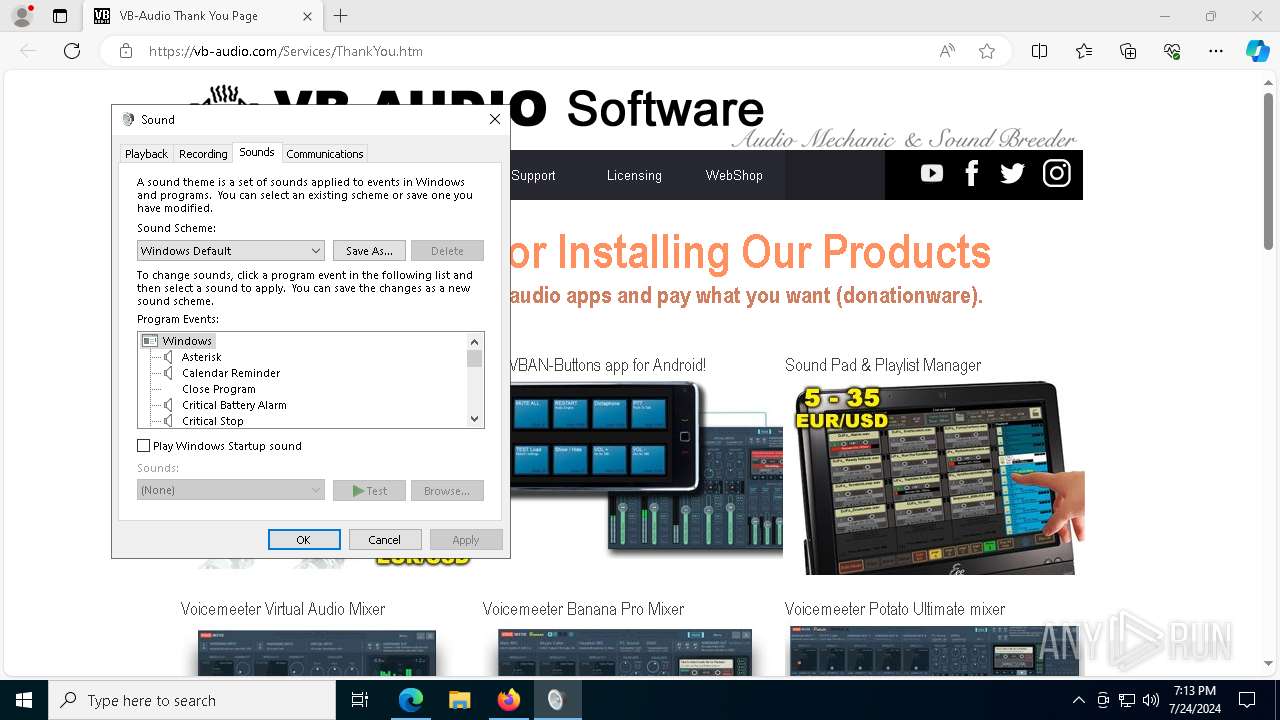The height and width of the screenshot is (720, 1280).
Task: Click Program Events scrollbar up arrow
Action: pos(475,341)
